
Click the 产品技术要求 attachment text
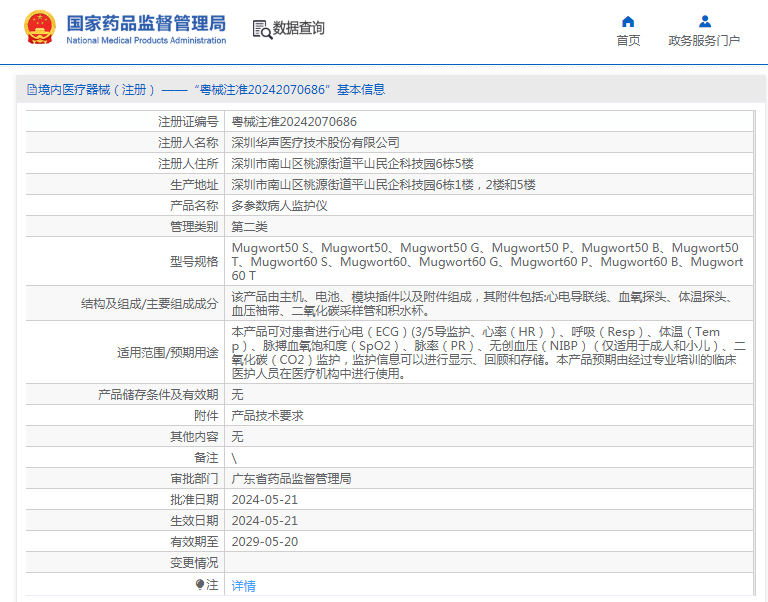pyautogui.click(x=267, y=416)
